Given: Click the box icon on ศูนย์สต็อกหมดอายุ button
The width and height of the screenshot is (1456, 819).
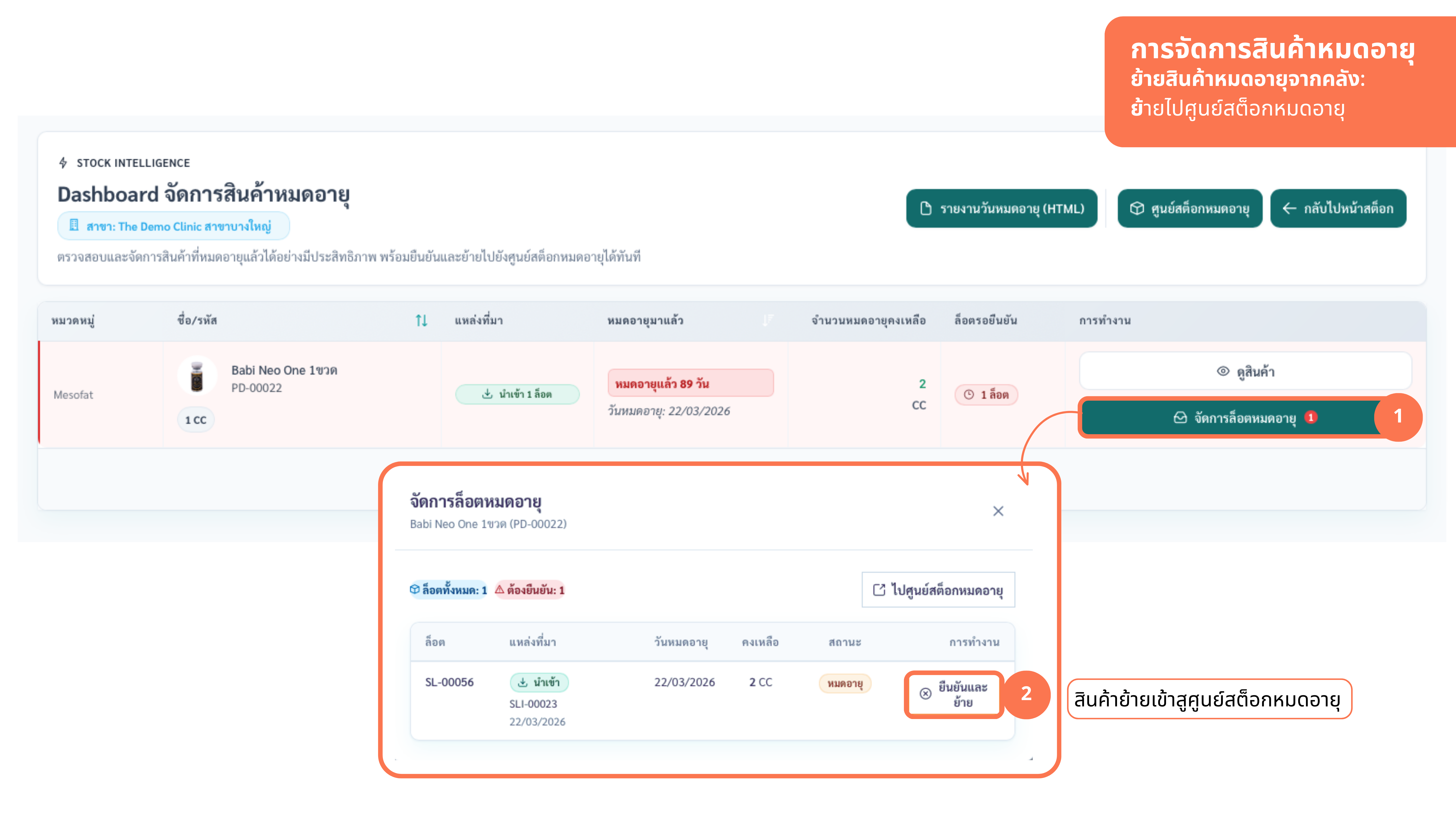Looking at the screenshot, I should (x=1137, y=208).
